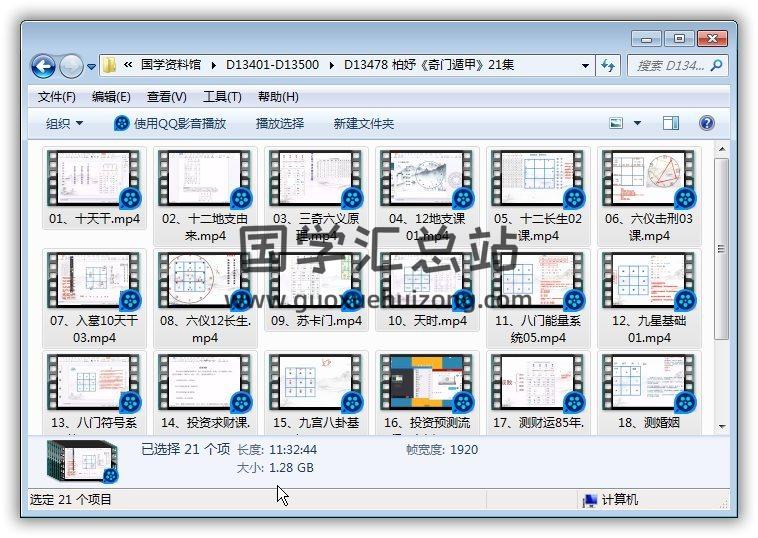Select video 17、测财运85年
Viewport: 758px width, 538px height.
538,393
